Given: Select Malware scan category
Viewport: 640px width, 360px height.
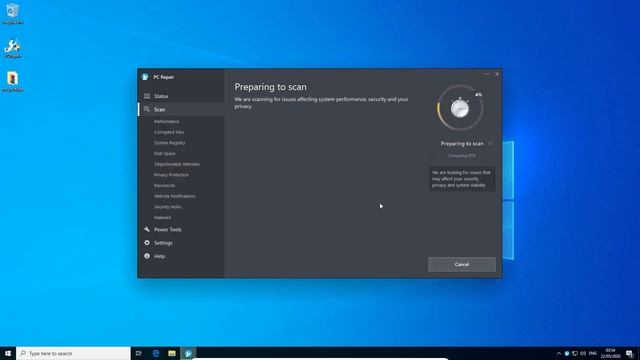Looking at the screenshot, I should (162, 218).
